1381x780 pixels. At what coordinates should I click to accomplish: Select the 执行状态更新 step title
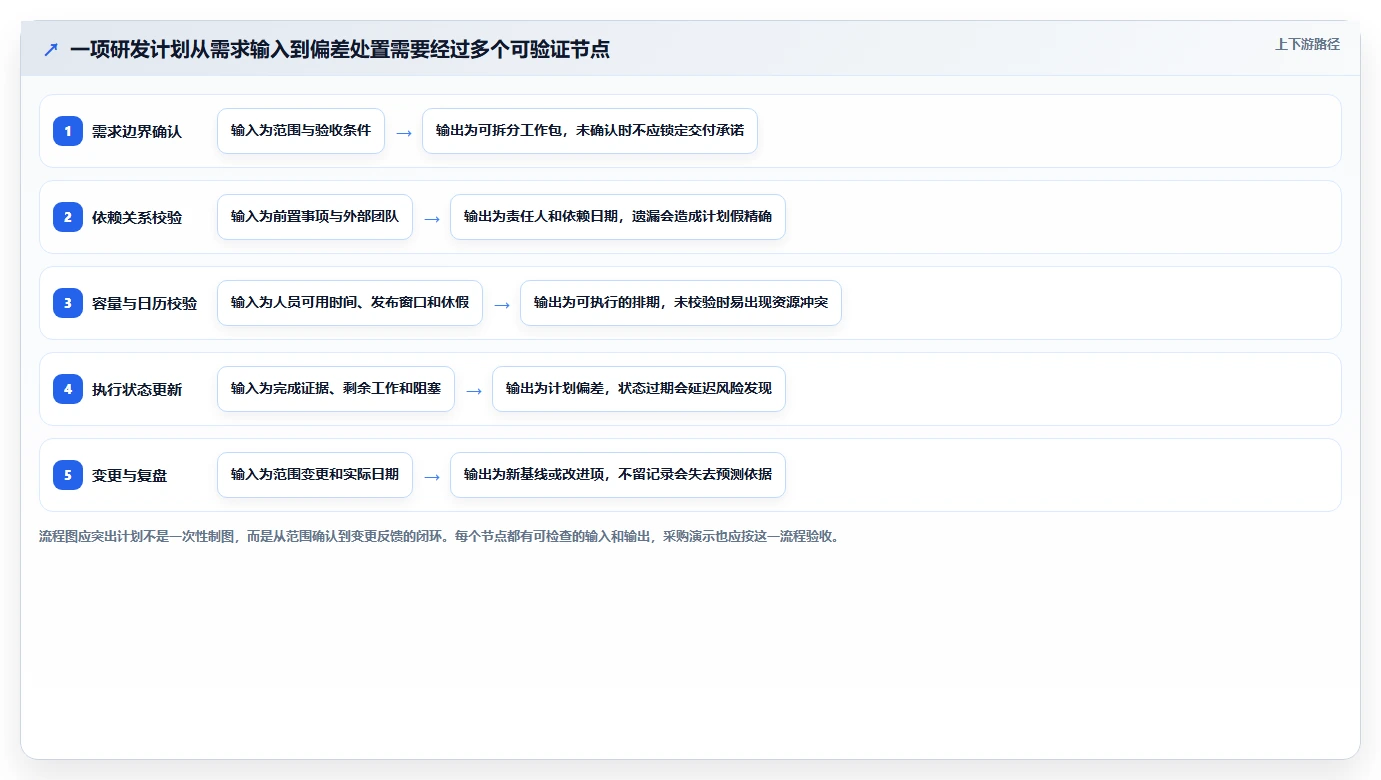point(137,389)
